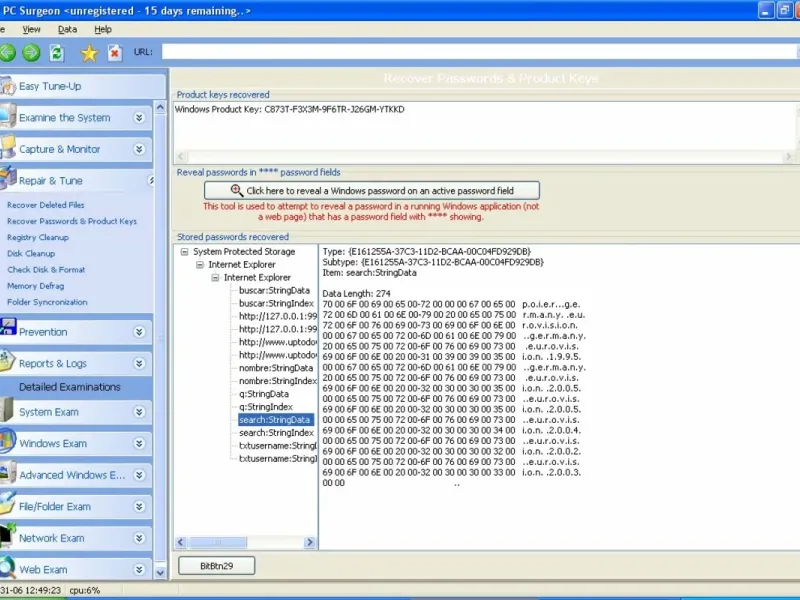This screenshot has height=600, width=800.
Task: Click the Advanced Windows Exam icon
Action: (8, 472)
